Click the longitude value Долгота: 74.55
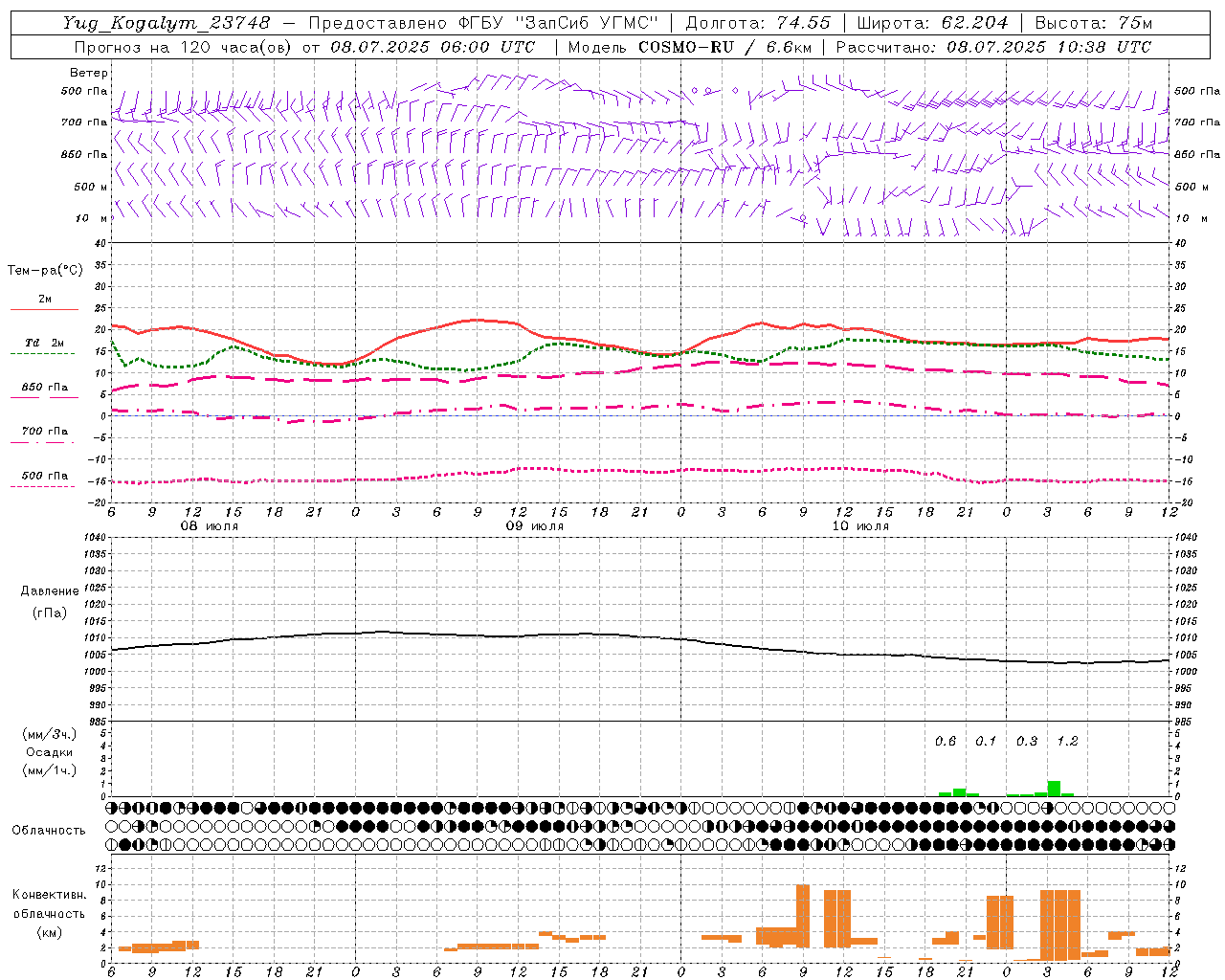The width and height of the screenshot is (1225, 980). [758, 23]
